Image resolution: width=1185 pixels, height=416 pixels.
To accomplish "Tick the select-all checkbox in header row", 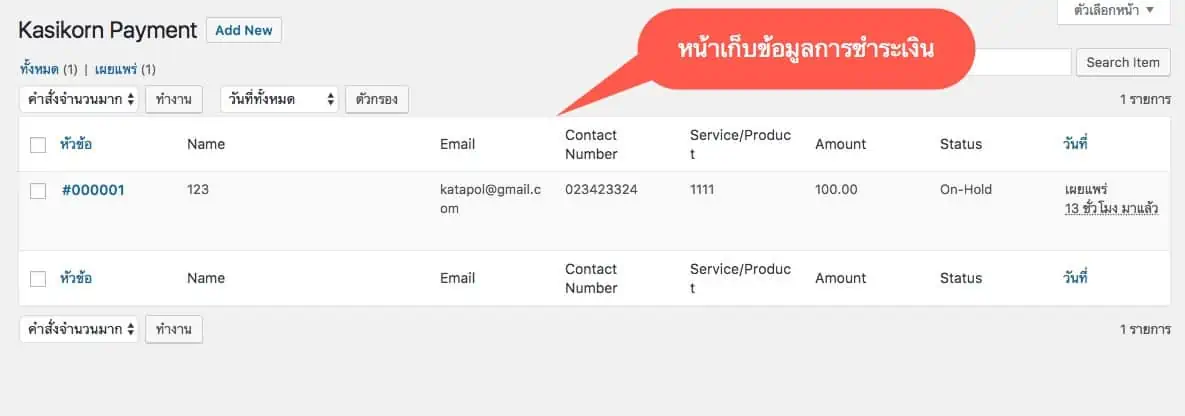I will tap(39, 145).
